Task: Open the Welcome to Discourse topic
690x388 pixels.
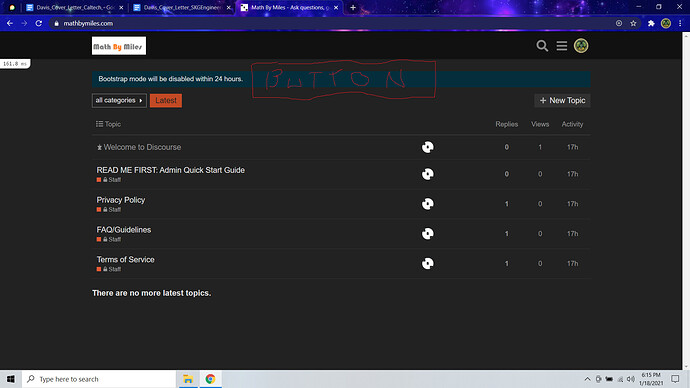Action: (142, 147)
